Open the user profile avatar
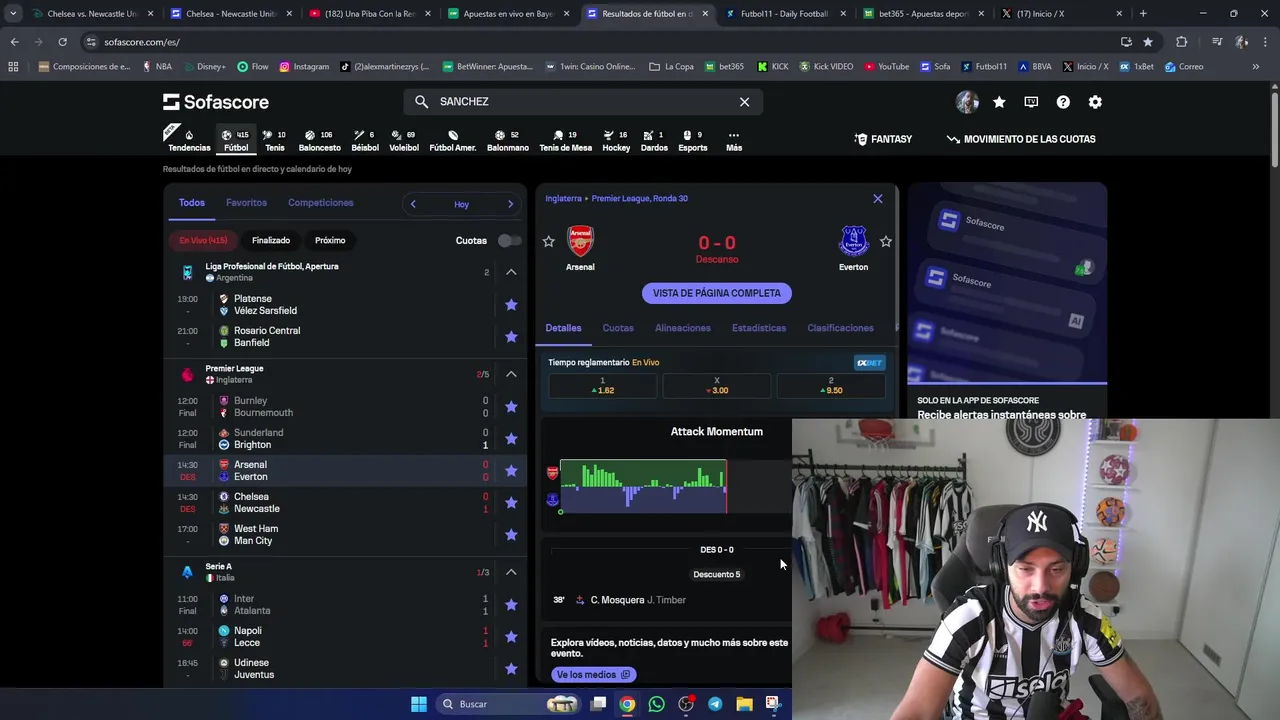Image resolution: width=1280 pixels, height=720 pixels. 966,102
